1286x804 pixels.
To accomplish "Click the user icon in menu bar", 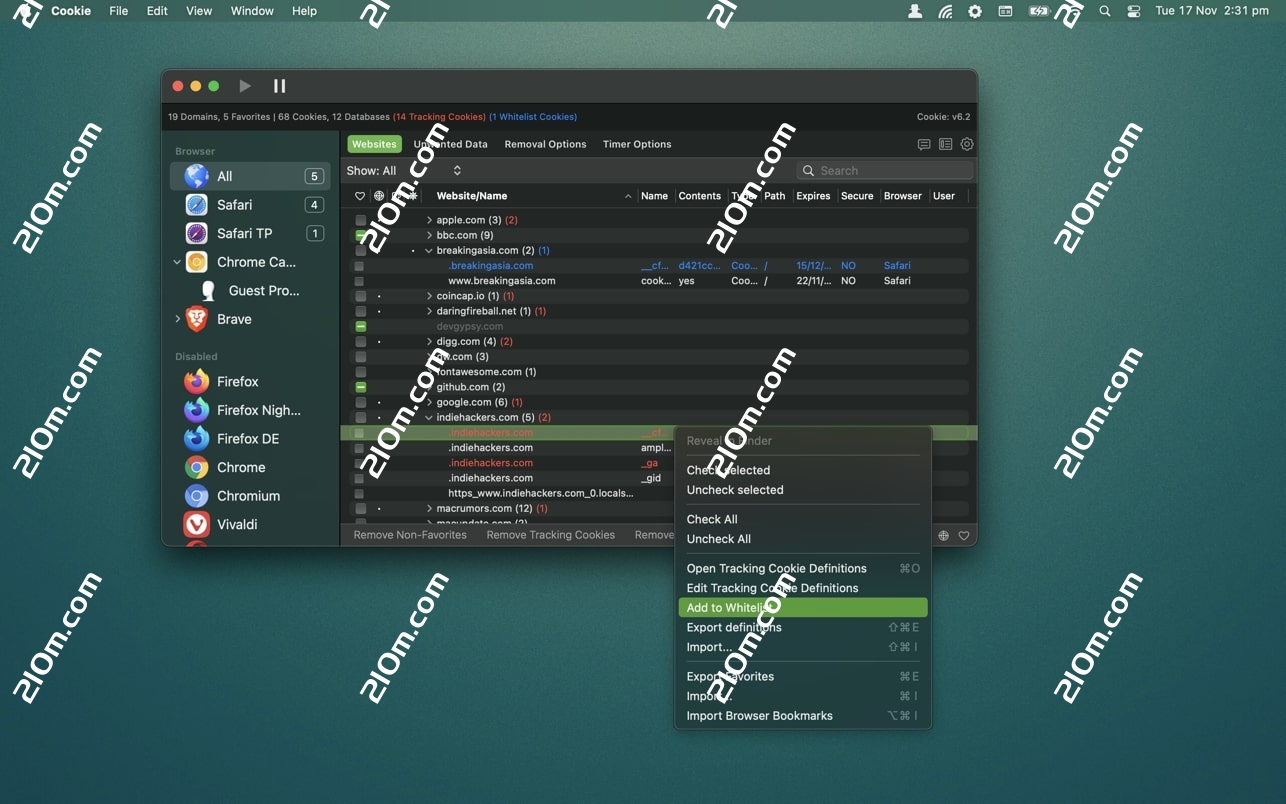I will (915, 11).
